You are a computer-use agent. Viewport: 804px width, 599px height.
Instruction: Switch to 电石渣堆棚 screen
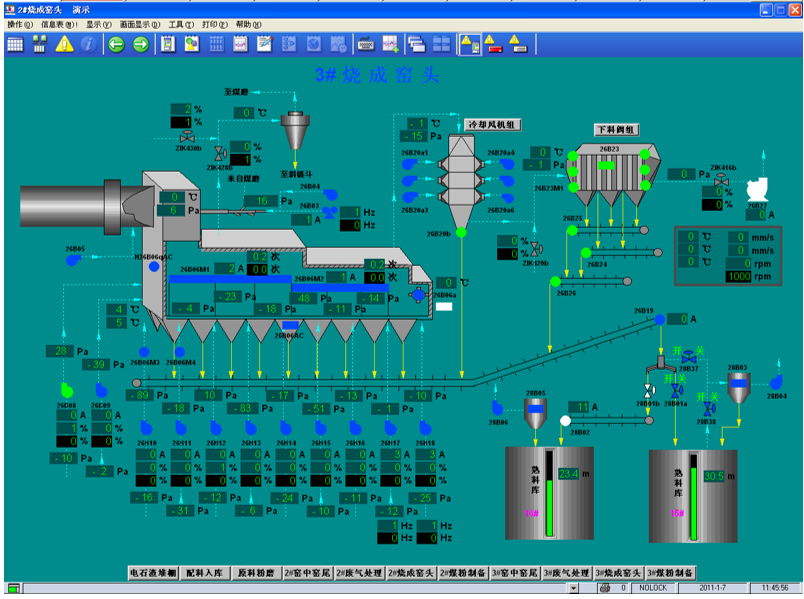[153, 573]
